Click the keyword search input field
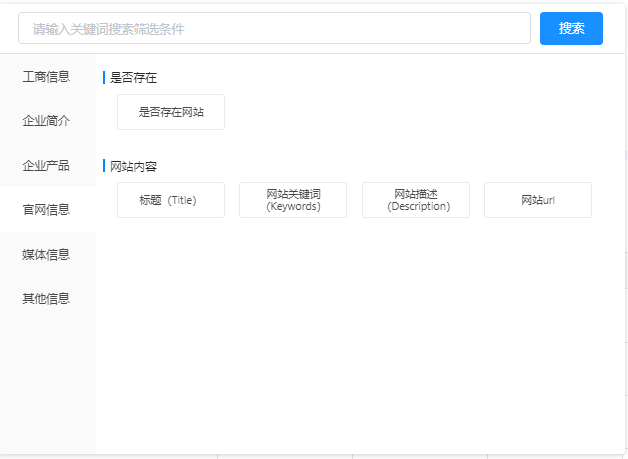The image size is (628, 459). (273, 29)
